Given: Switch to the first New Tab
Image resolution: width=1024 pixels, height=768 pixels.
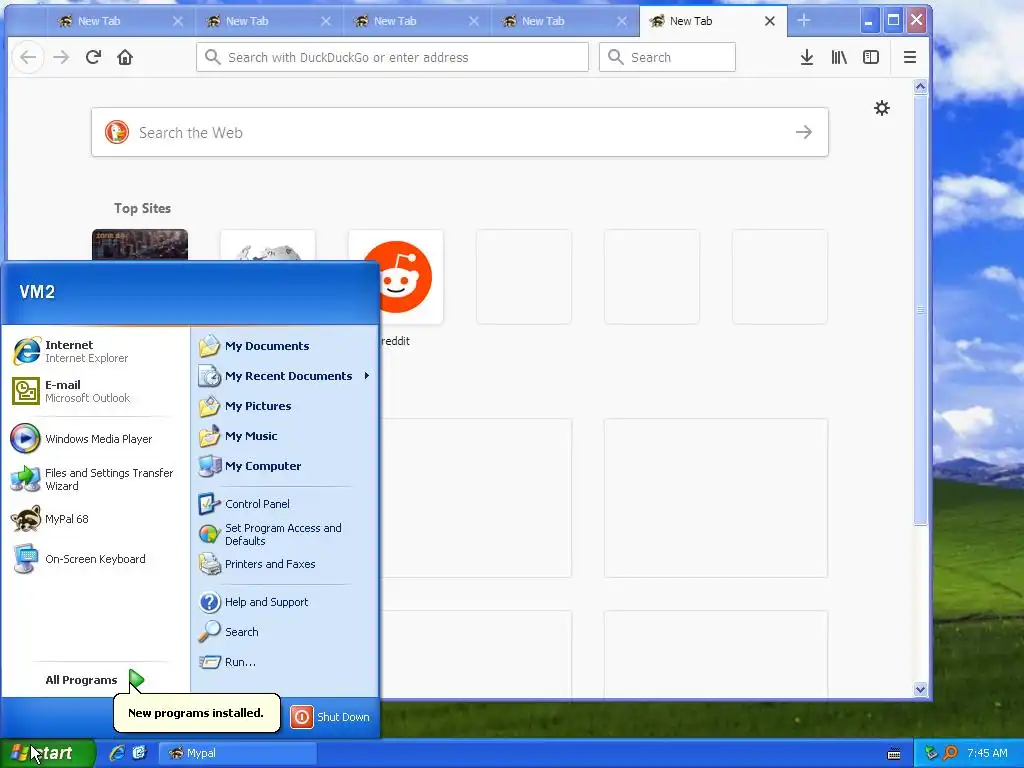Looking at the screenshot, I should [120, 22].
